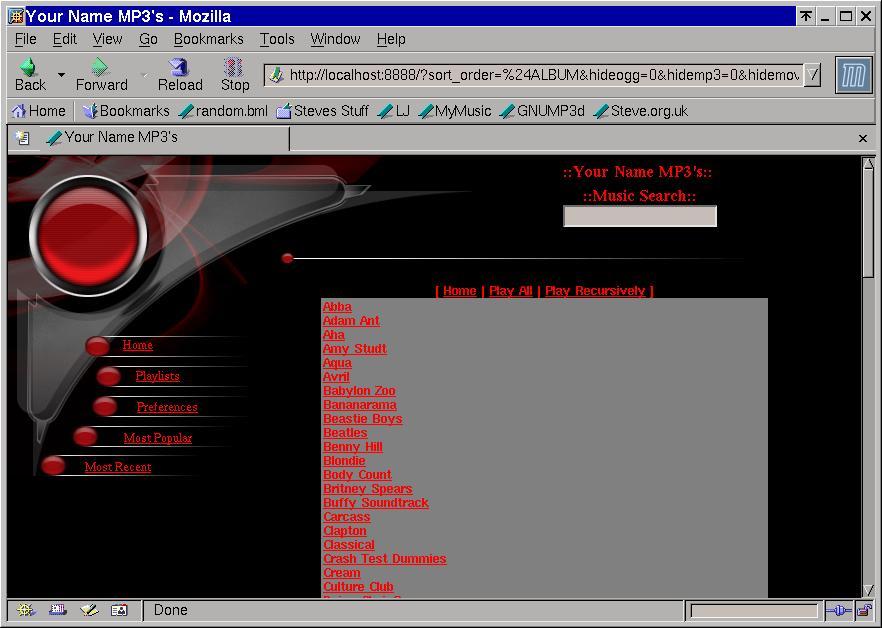This screenshot has width=882, height=628.
Task: Open the Most Popular sidebar link
Action: pos(158,438)
